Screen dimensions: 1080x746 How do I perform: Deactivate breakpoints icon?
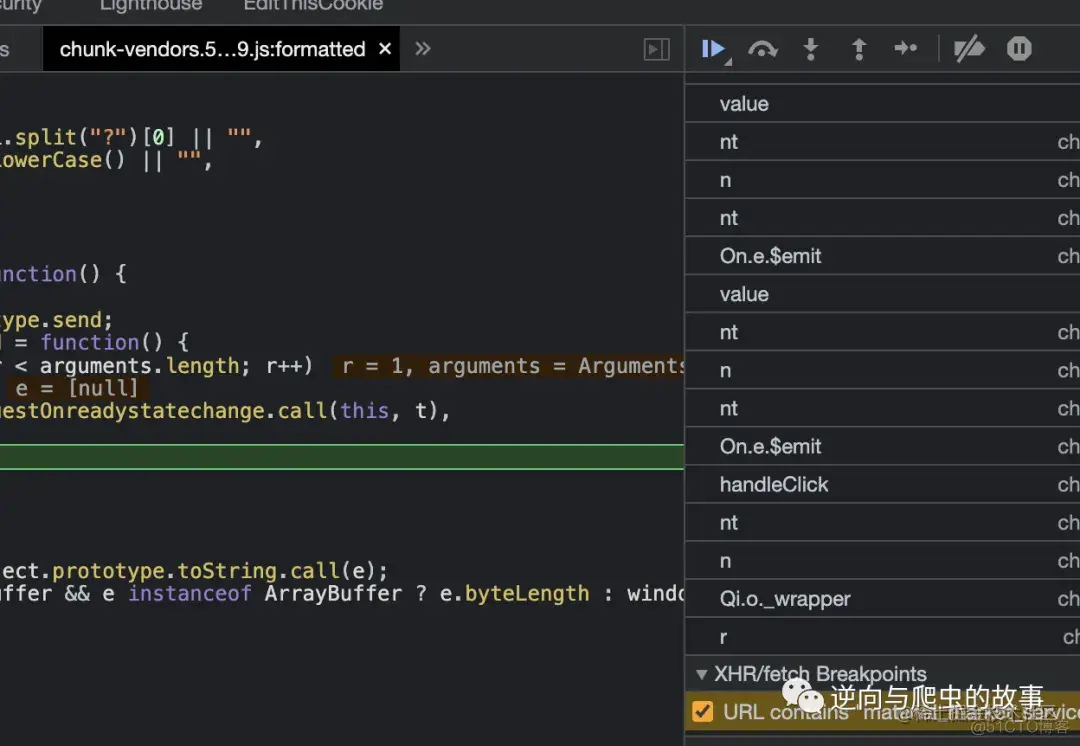pos(969,49)
